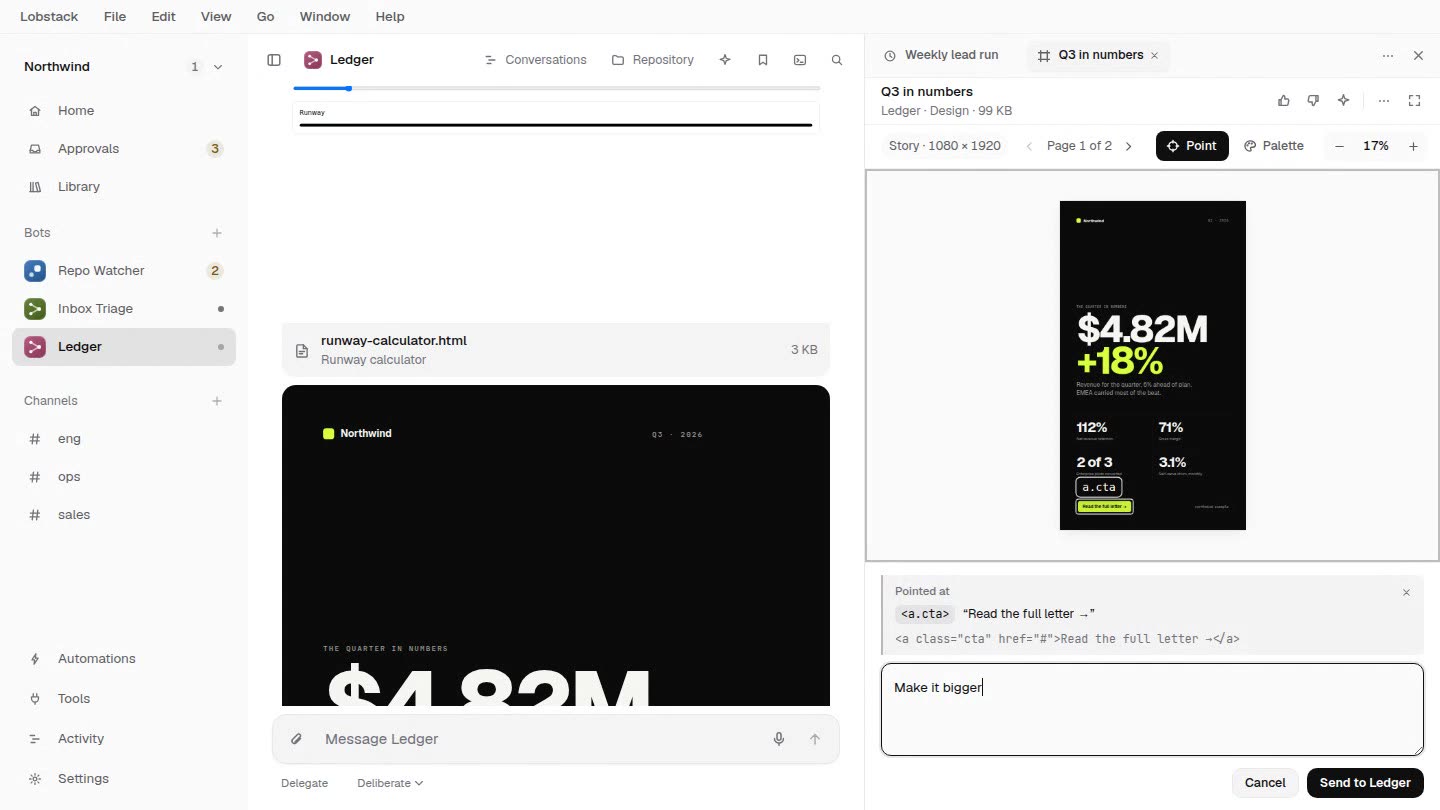Screen dimensions: 1440x810
Task: Open search in the Ledger chat header
Action: tap(837, 60)
